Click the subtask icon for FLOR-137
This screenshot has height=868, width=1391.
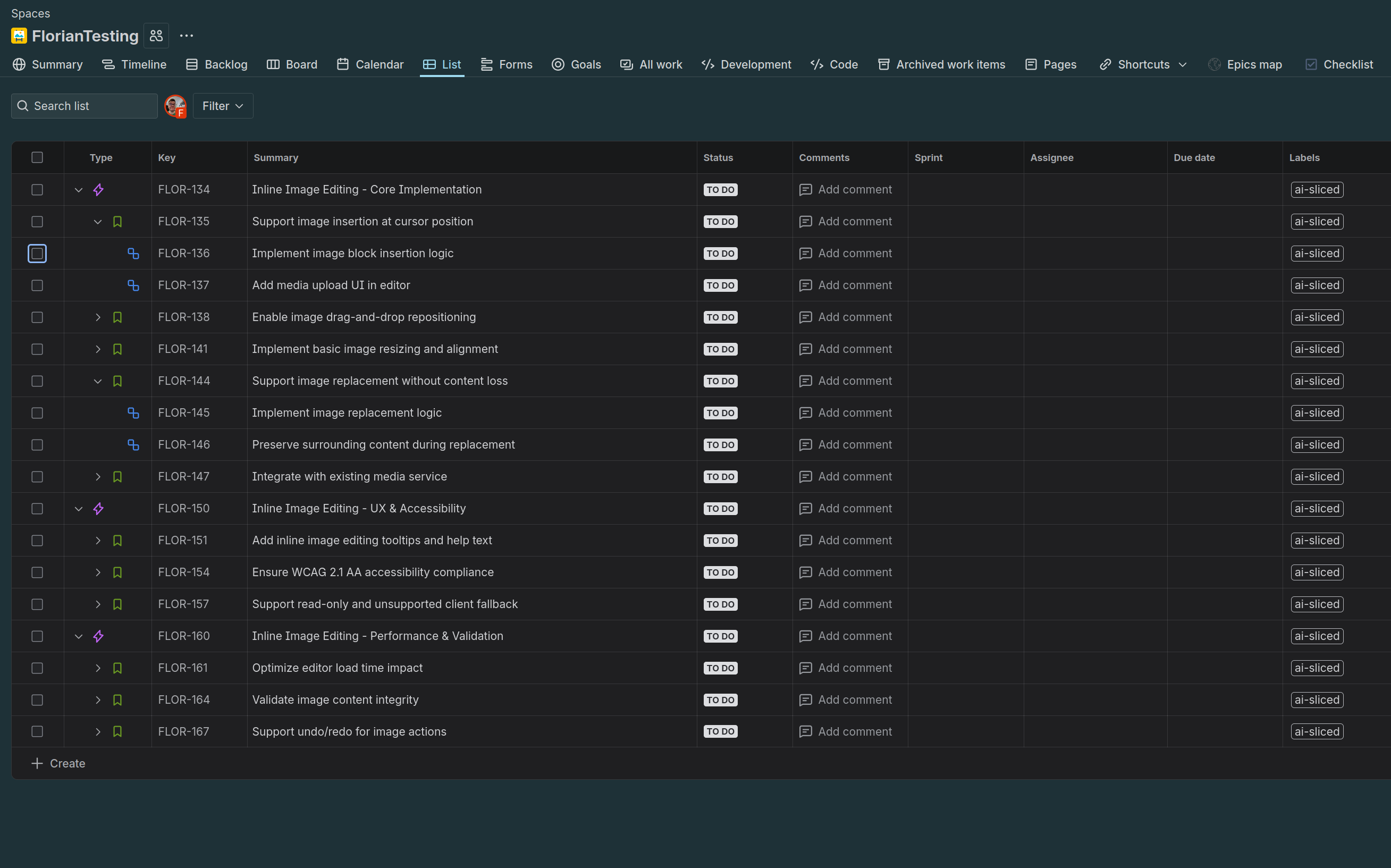point(133,285)
